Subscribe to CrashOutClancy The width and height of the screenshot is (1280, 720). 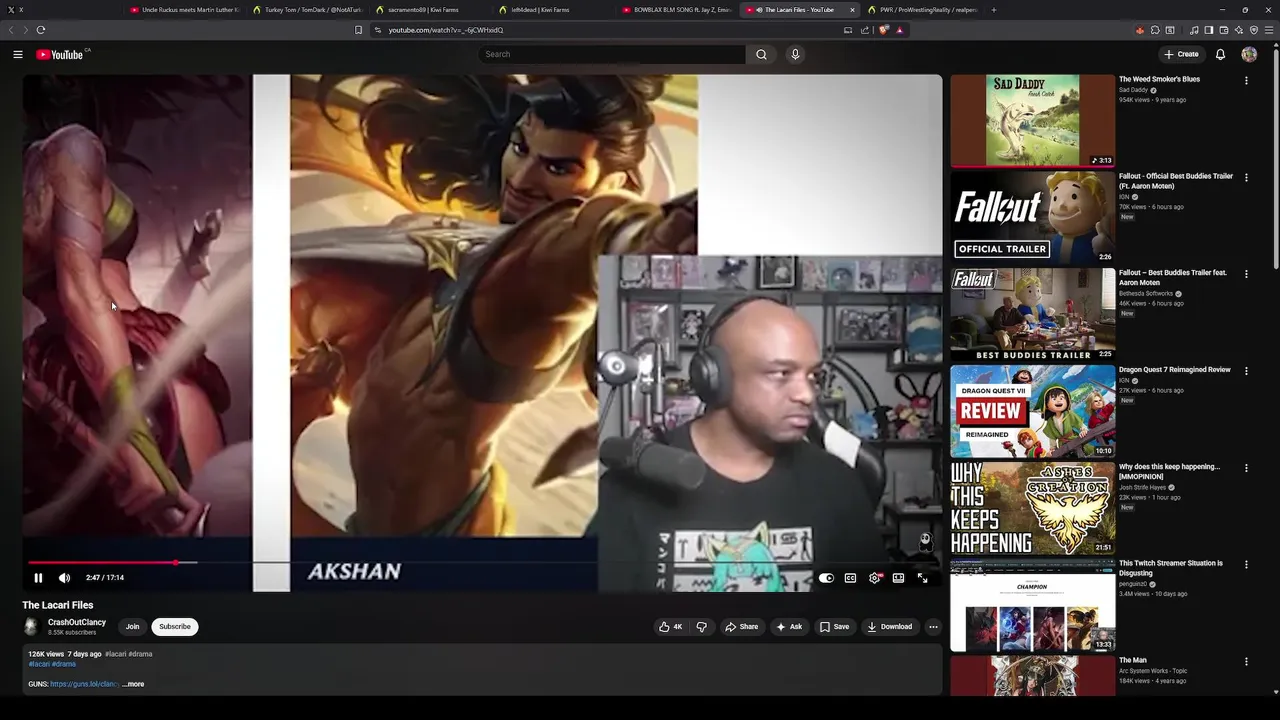(x=175, y=627)
